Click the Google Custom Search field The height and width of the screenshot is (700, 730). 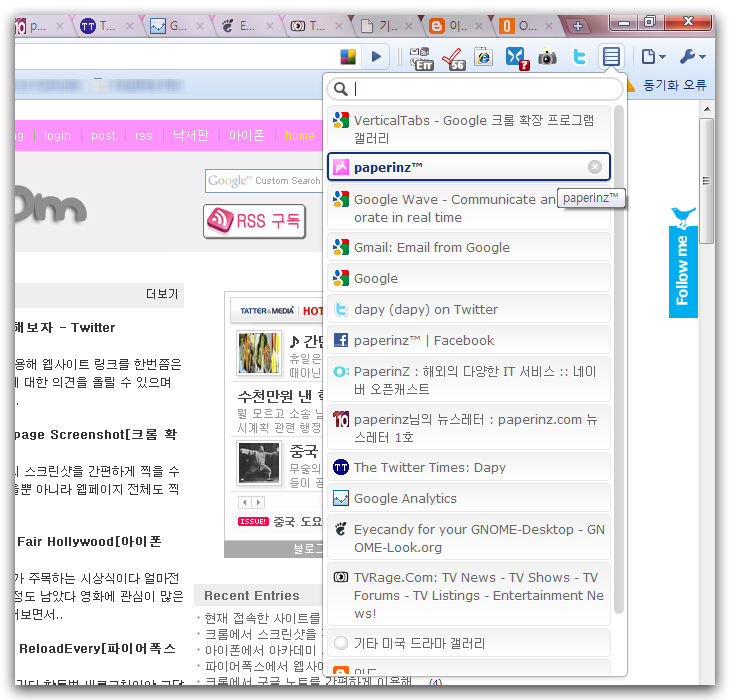tap(264, 181)
